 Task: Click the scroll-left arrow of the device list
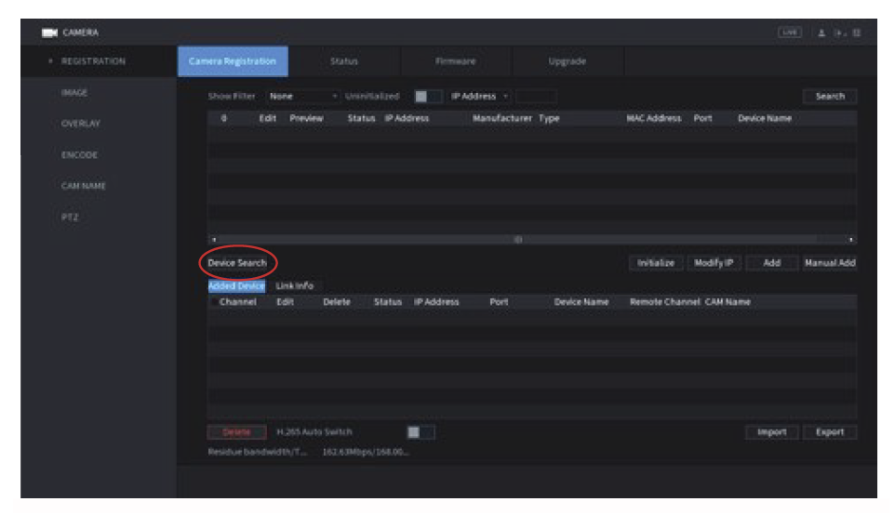[x=212, y=240]
